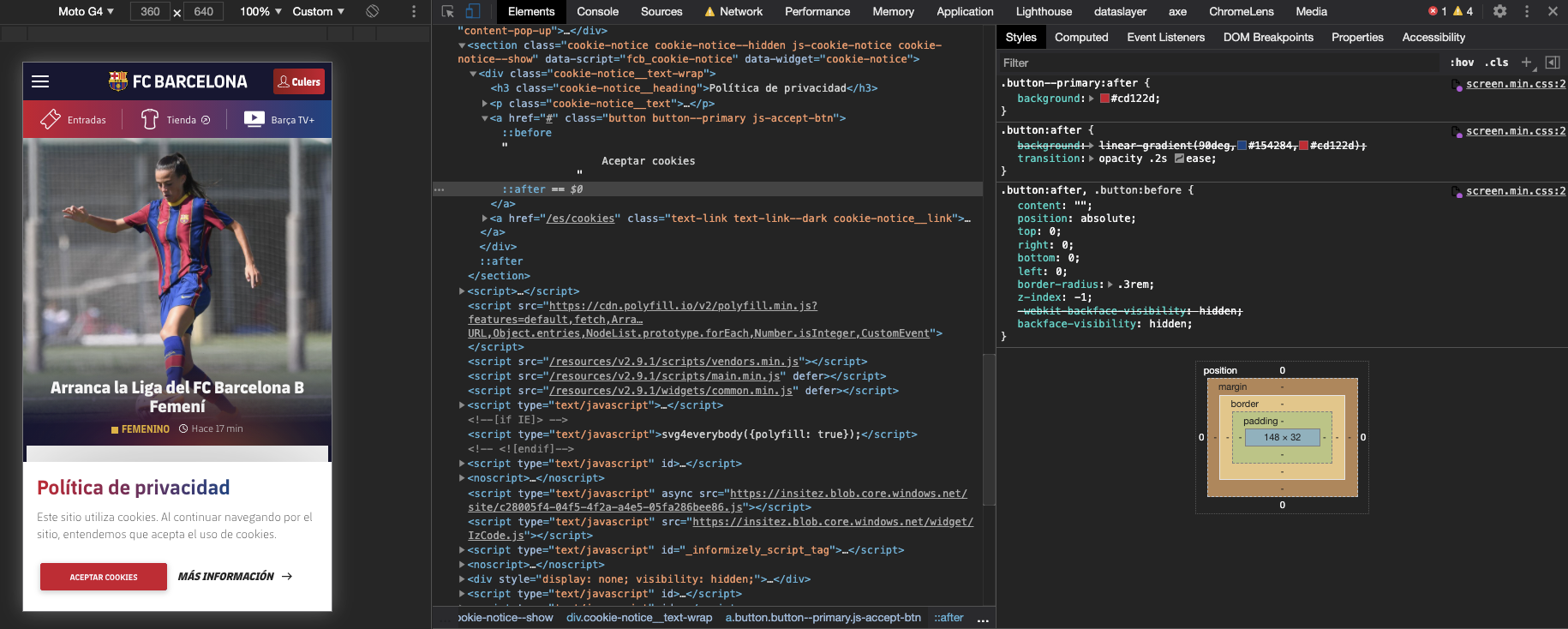Screen dimensions: 1568x629
Task: Click the device height field showing 640
Action: [204, 11]
